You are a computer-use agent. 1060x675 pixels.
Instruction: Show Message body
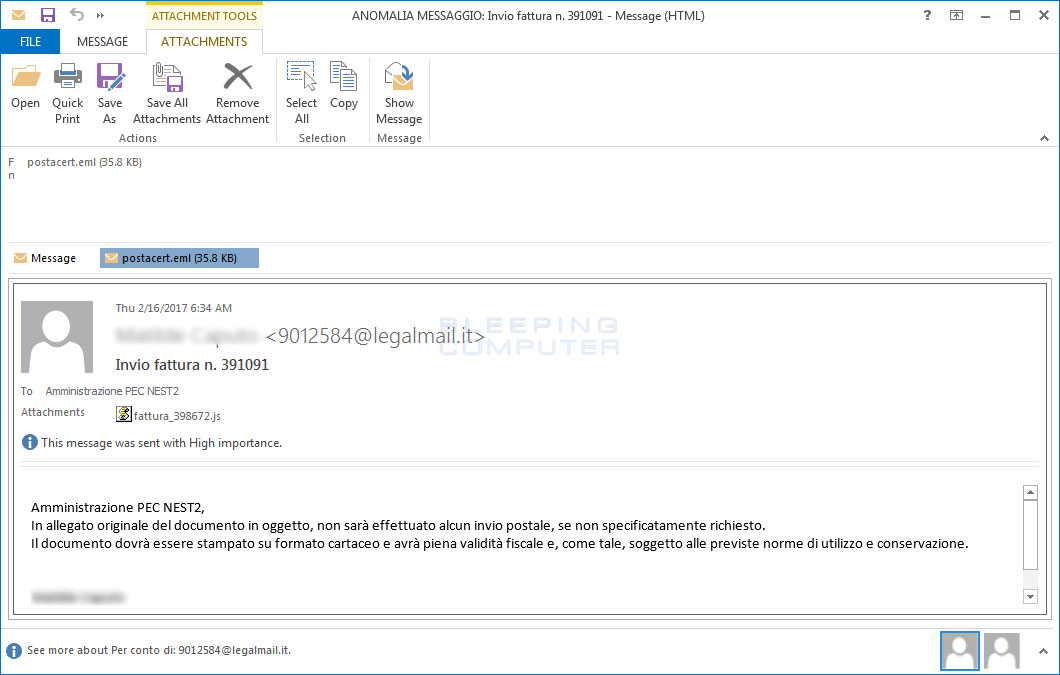click(399, 93)
